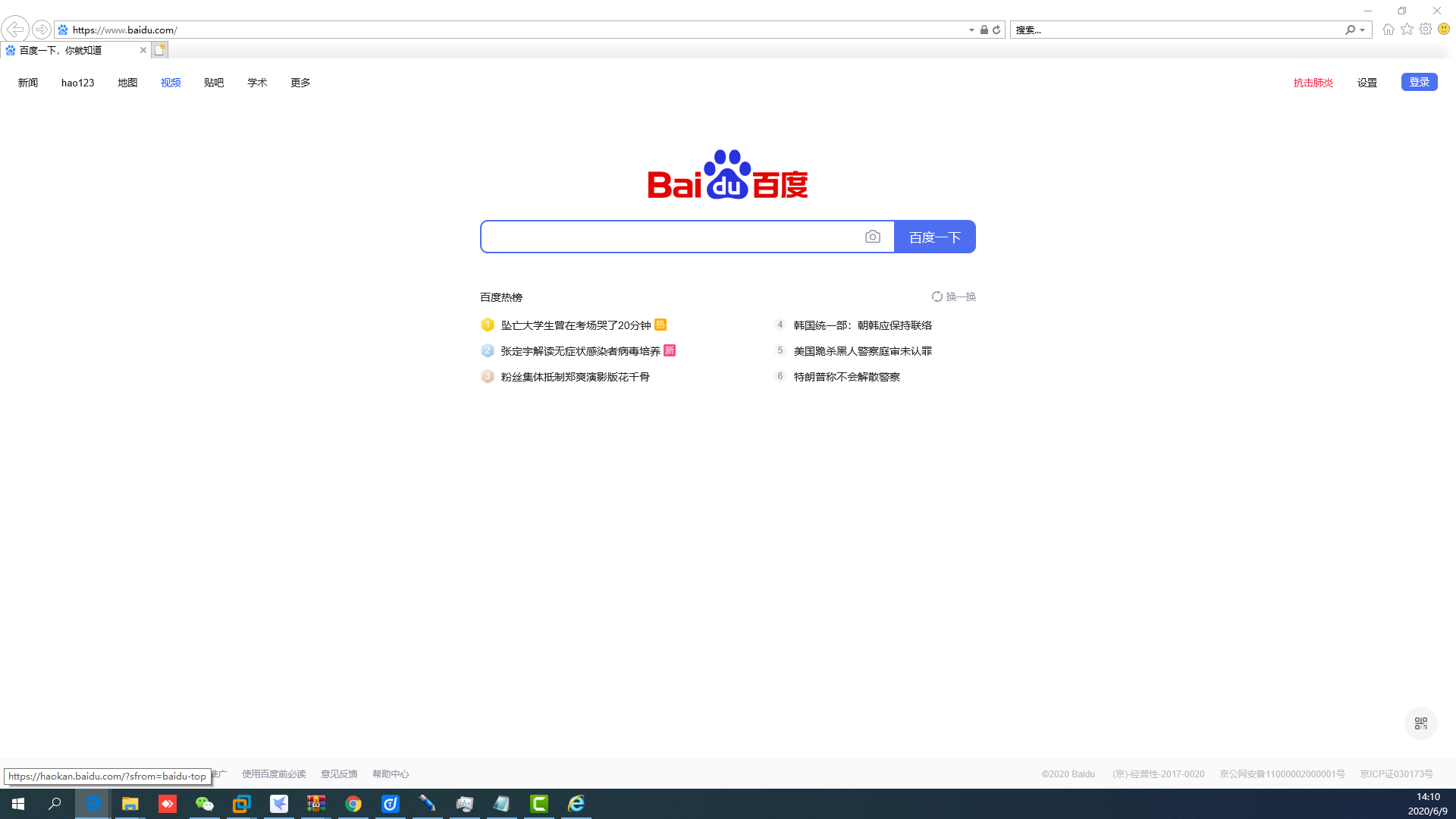Screen dimensions: 1456x819
Task: Click the browser back arrow button
Action: point(15,30)
